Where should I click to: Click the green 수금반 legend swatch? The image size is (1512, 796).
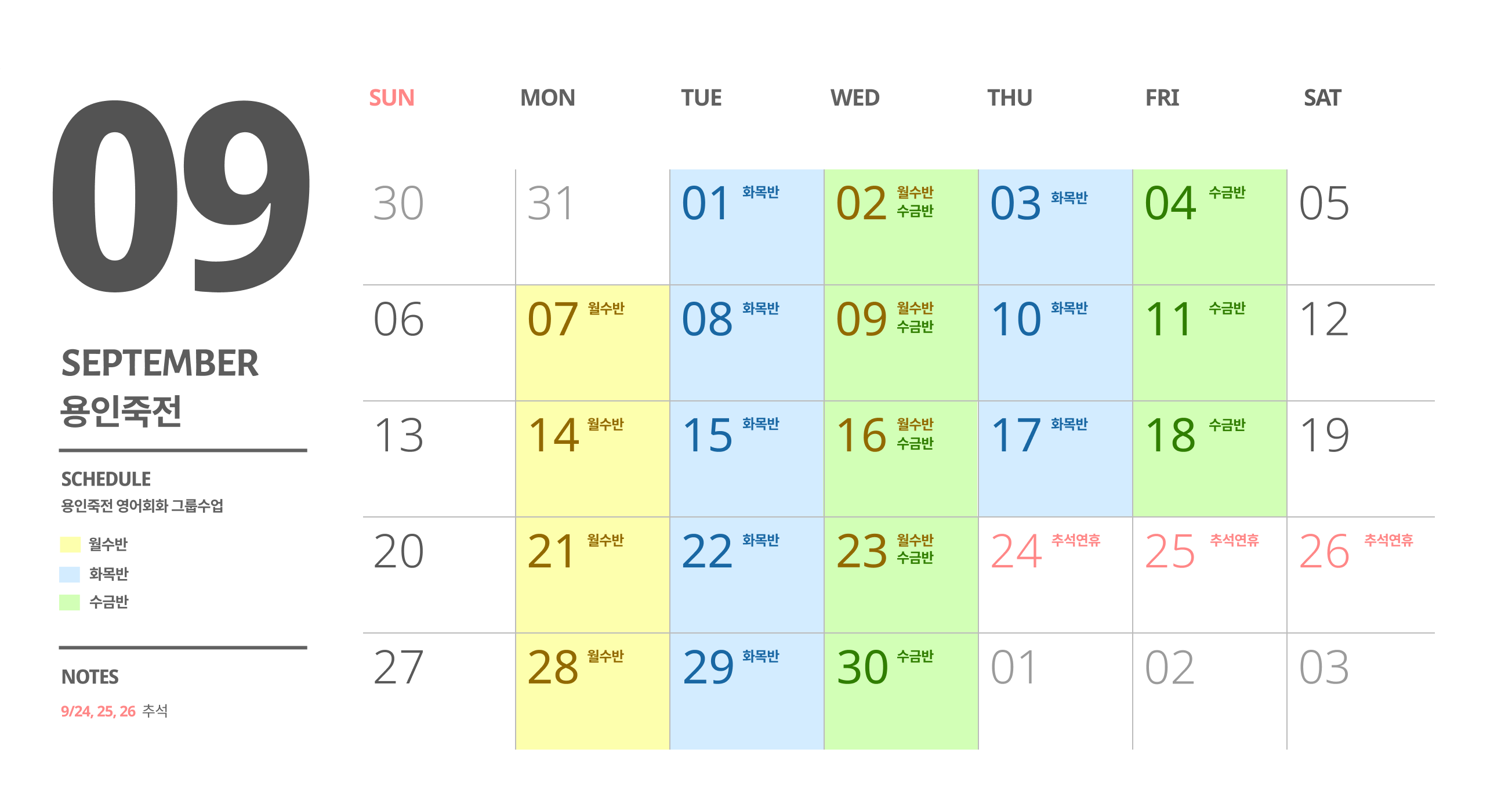tap(70, 602)
